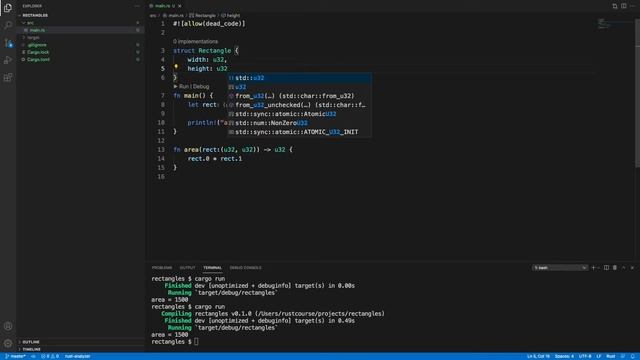
Task: Click the notifications bell in status bar
Action: point(633,356)
